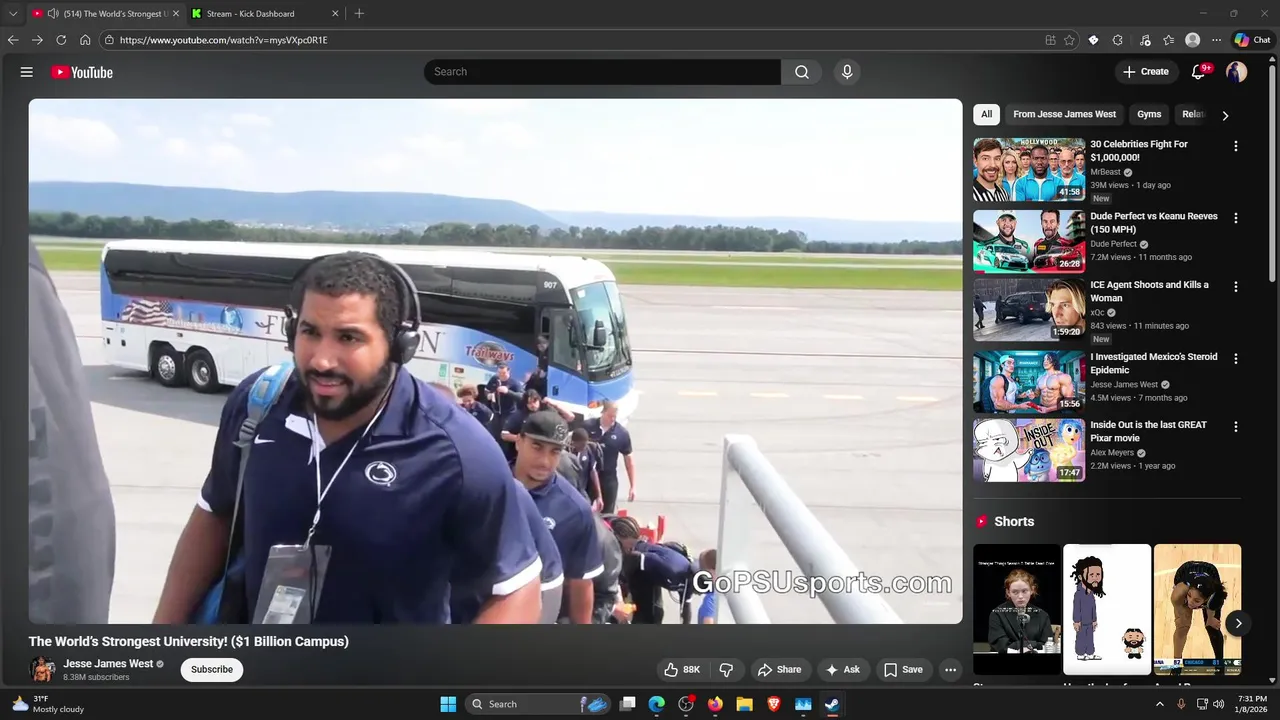The image size is (1280, 720).
Task: Open options for Dude Perfect vs Keanu video
Action: pyautogui.click(x=1236, y=218)
